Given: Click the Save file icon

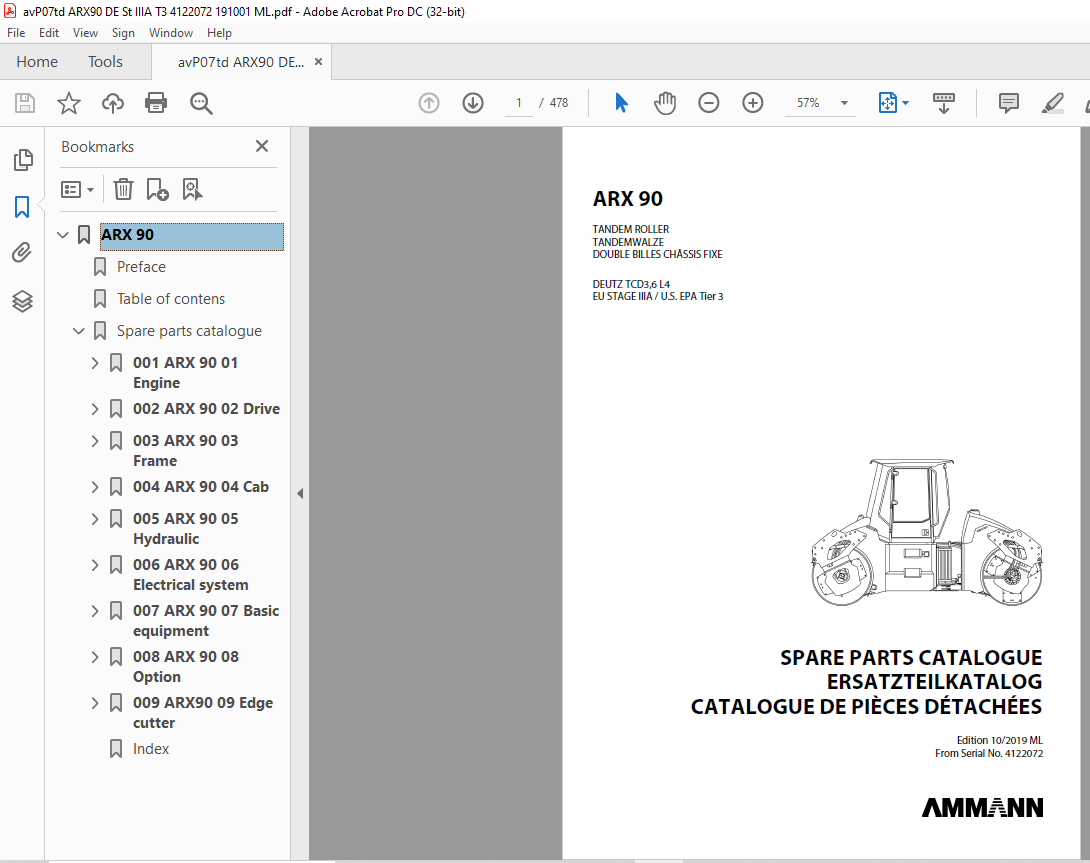Looking at the screenshot, I should [25, 104].
